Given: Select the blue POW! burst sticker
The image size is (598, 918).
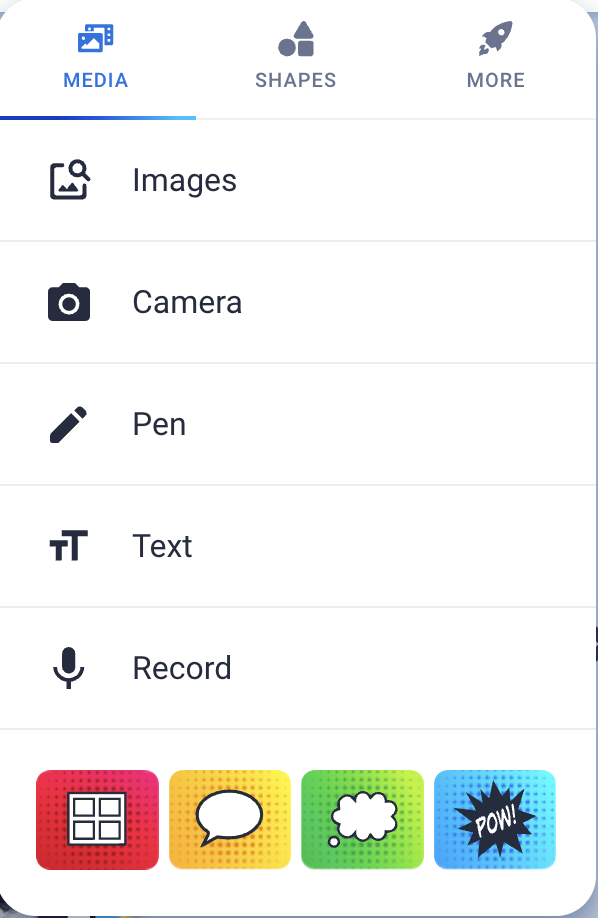Looking at the screenshot, I should click(x=494, y=819).
